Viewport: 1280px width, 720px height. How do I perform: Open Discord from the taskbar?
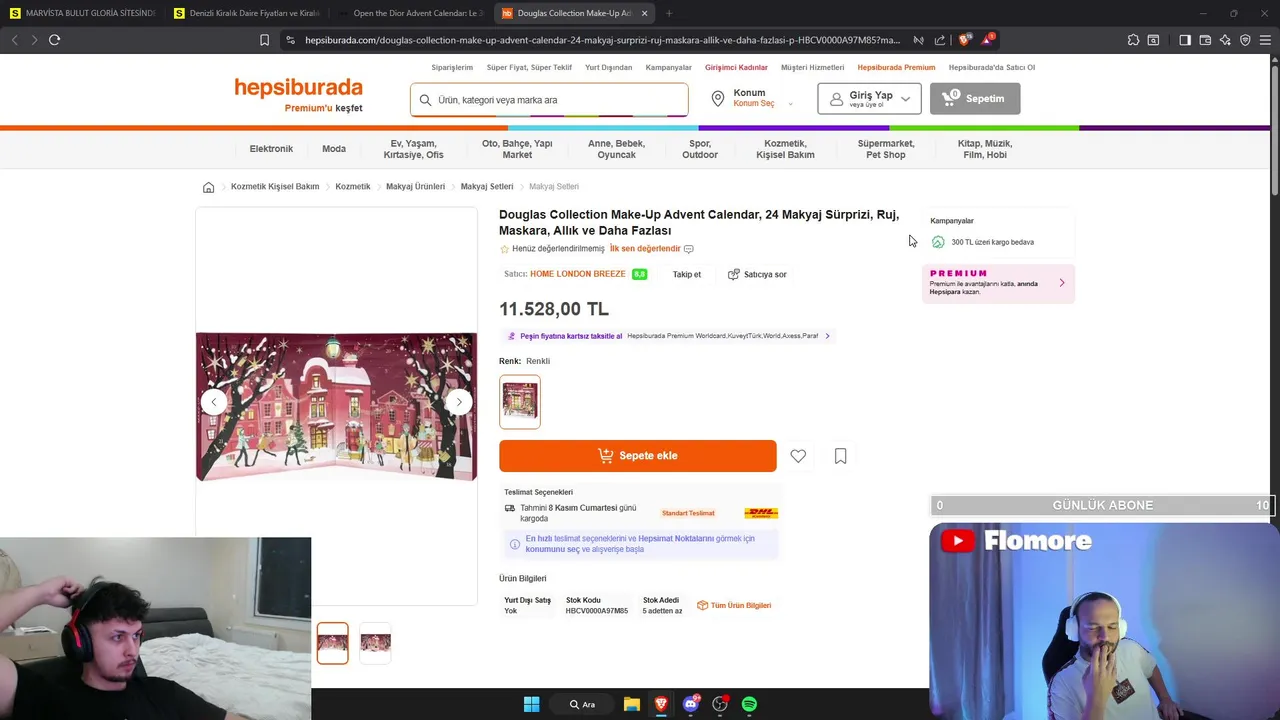[x=690, y=704]
